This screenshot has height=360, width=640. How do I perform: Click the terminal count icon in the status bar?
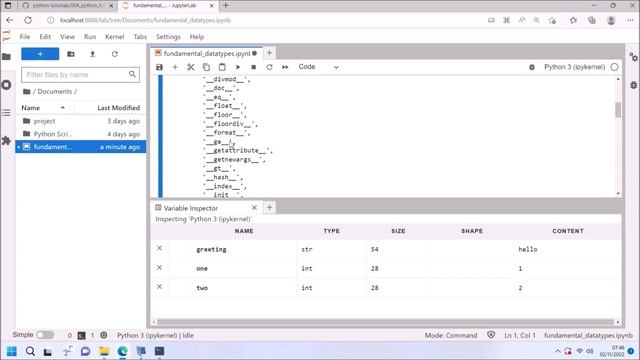(x=82, y=336)
